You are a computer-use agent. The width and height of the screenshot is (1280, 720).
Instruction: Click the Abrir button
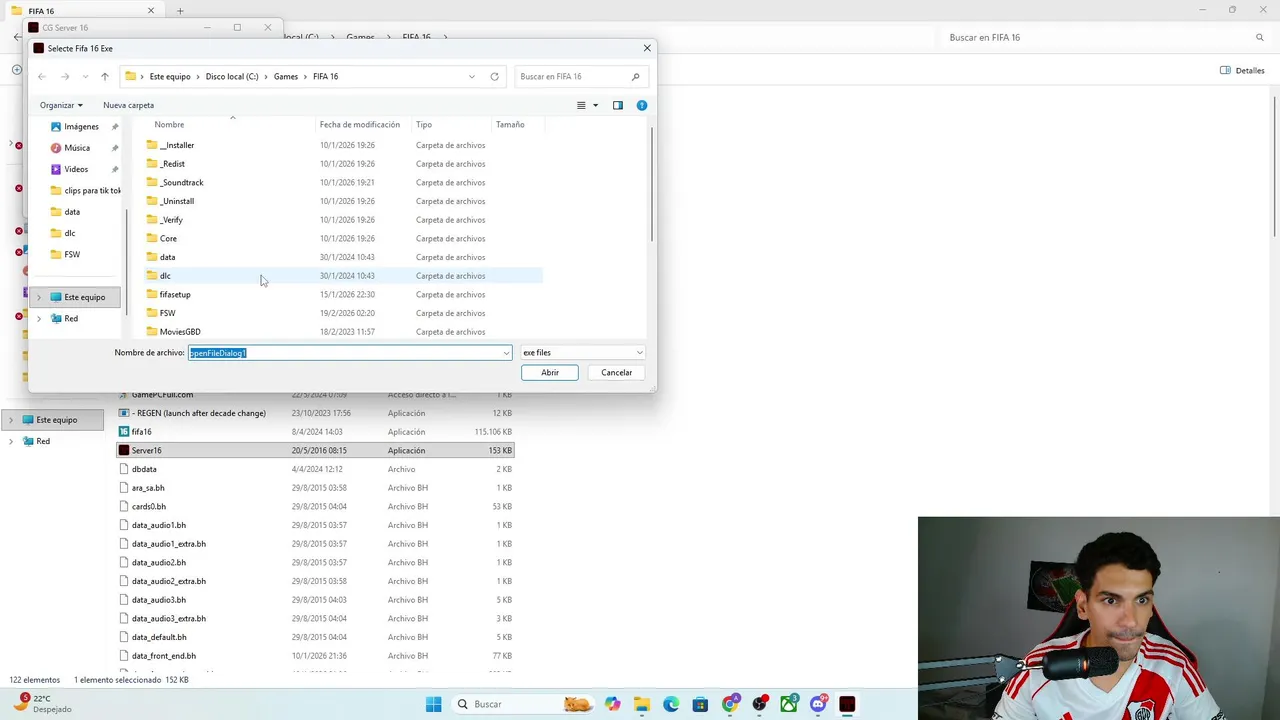(x=550, y=372)
